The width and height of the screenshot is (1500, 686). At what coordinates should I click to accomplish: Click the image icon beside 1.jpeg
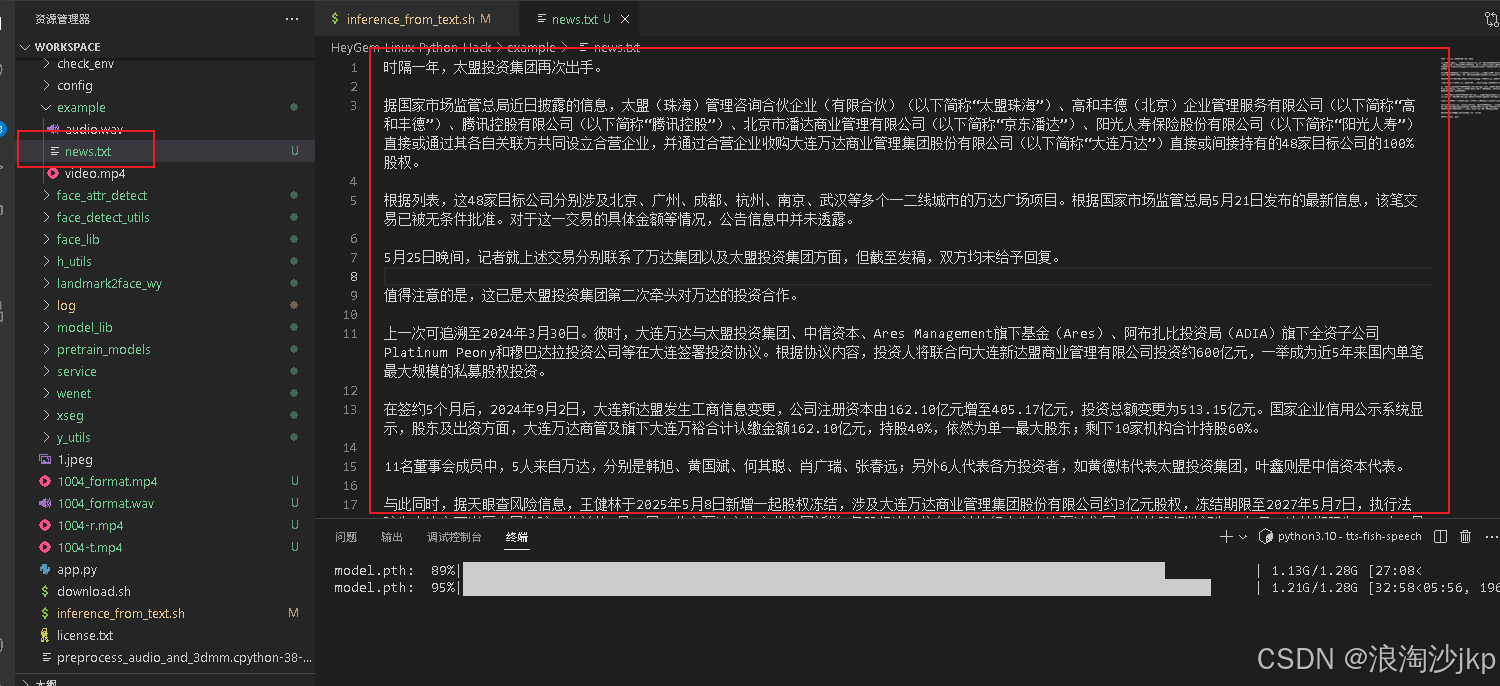45,459
